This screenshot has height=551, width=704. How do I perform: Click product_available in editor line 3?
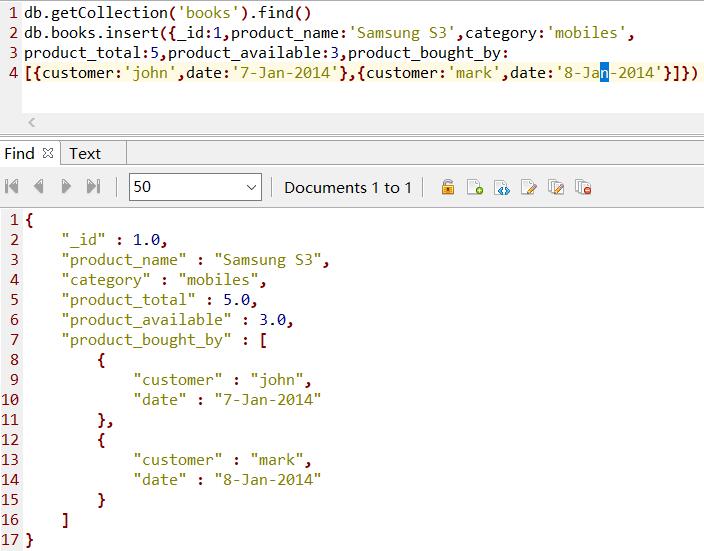[244, 53]
